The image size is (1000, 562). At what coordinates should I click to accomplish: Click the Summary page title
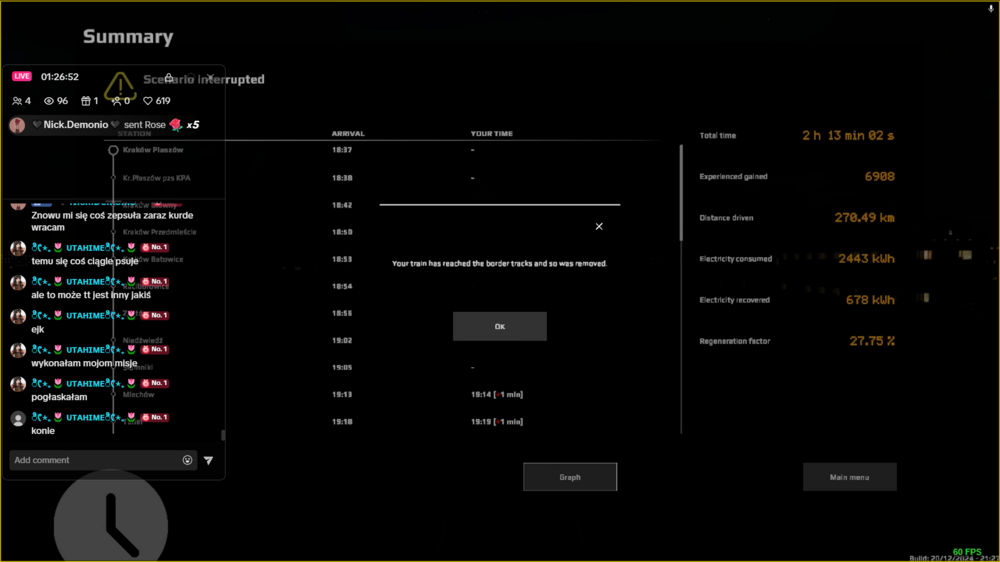(x=128, y=36)
